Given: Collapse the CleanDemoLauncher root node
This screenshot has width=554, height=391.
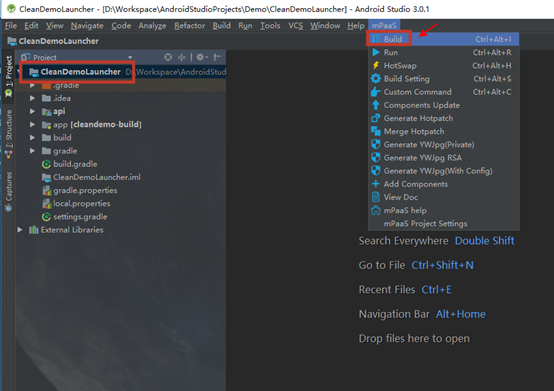Looking at the screenshot, I should pyautogui.click(x=19, y=72).
